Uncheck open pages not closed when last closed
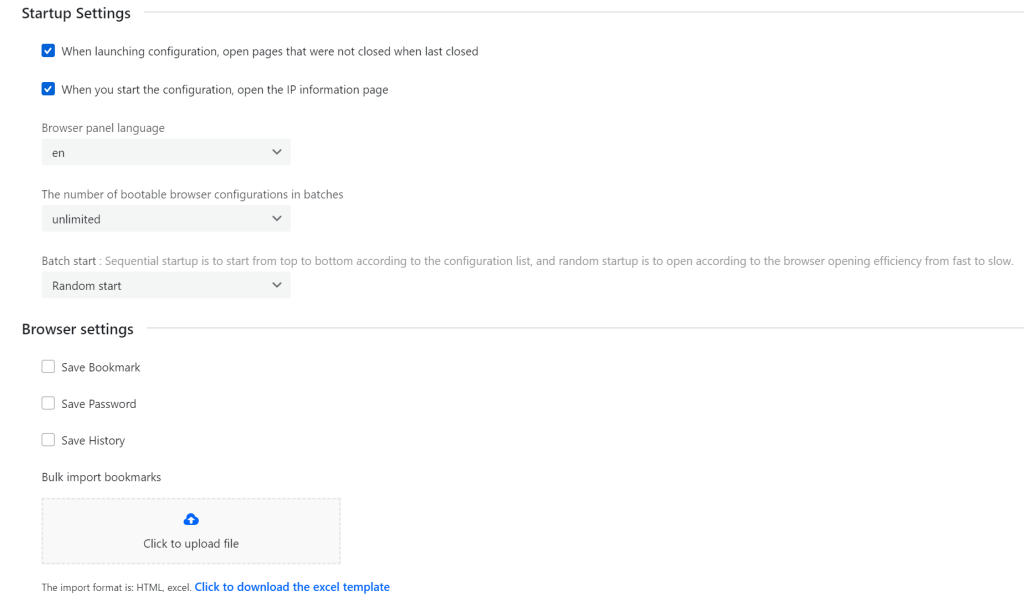Screen dimensions: 1024x607 [48, 51]
